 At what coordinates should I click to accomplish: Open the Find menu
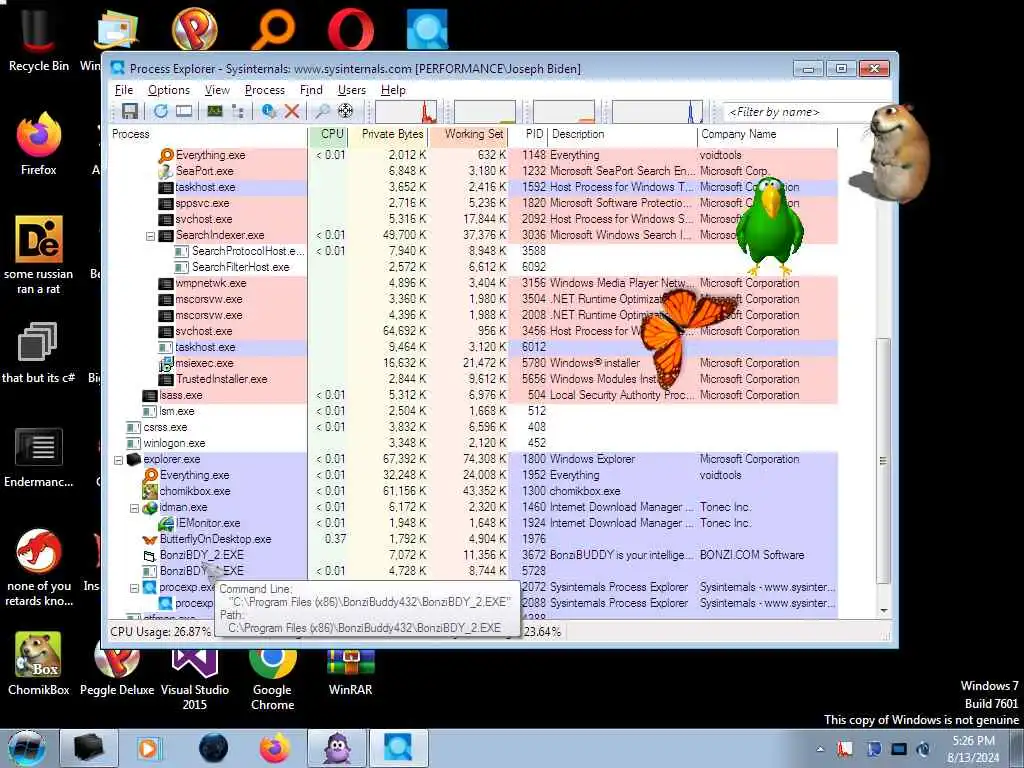pyautogui.click(x=311, y=90)
